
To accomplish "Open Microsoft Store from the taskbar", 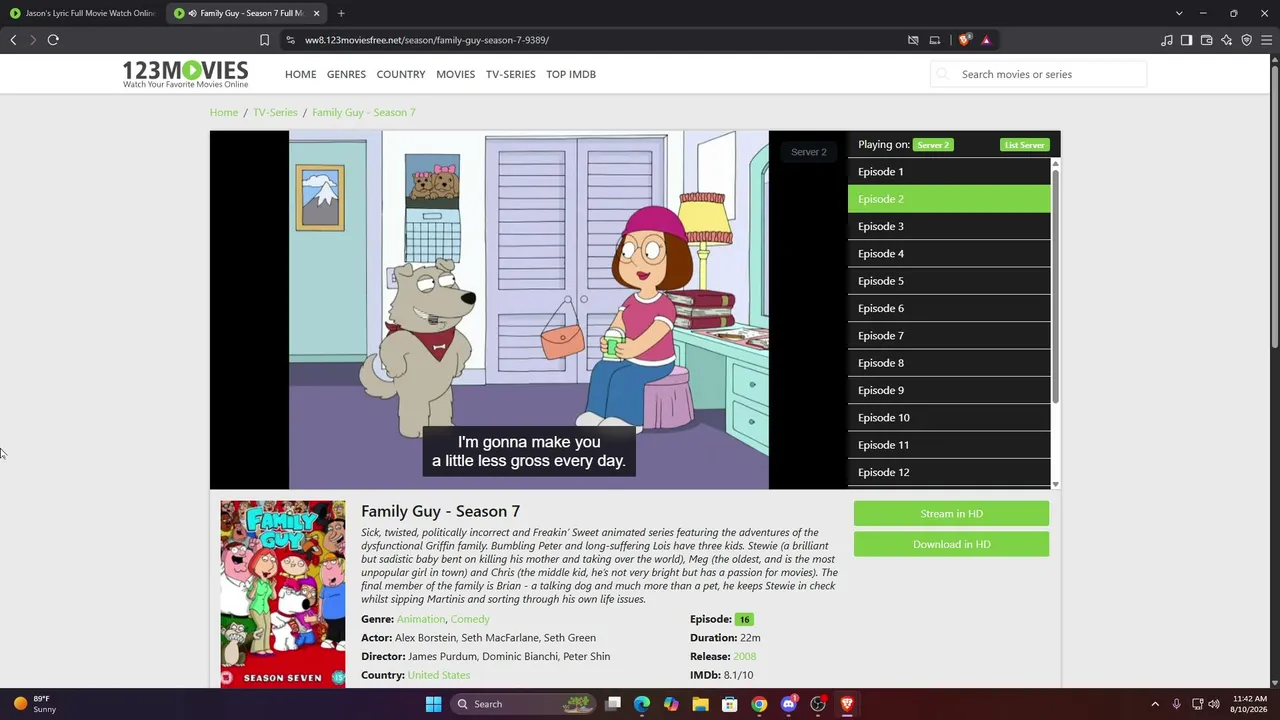I will (730, 704).
